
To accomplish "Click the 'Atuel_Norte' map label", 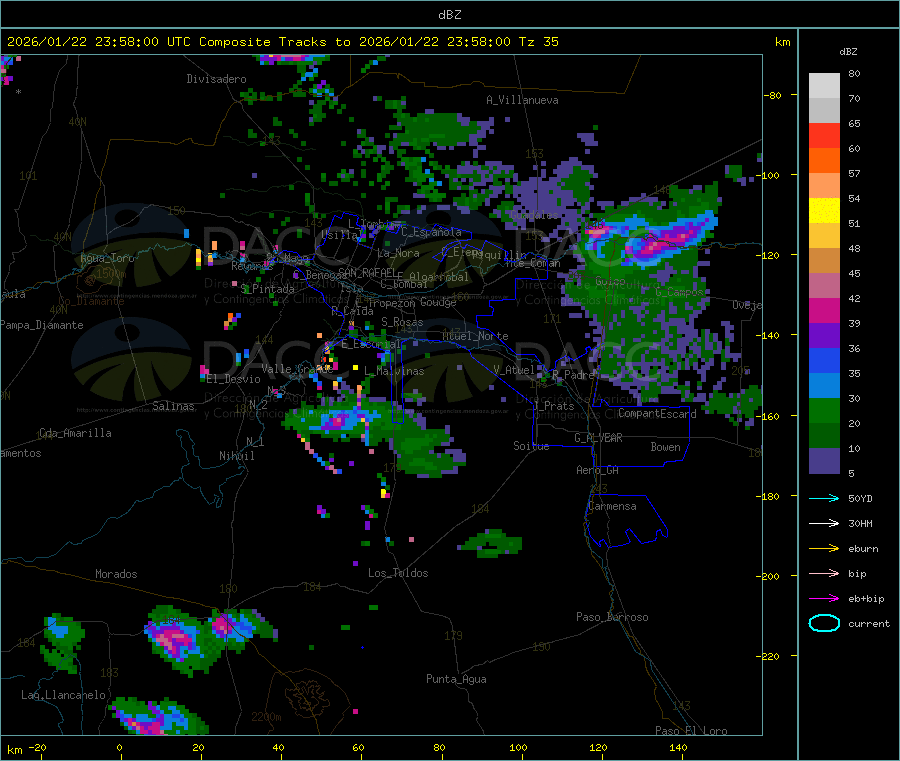I will point(475,336).
